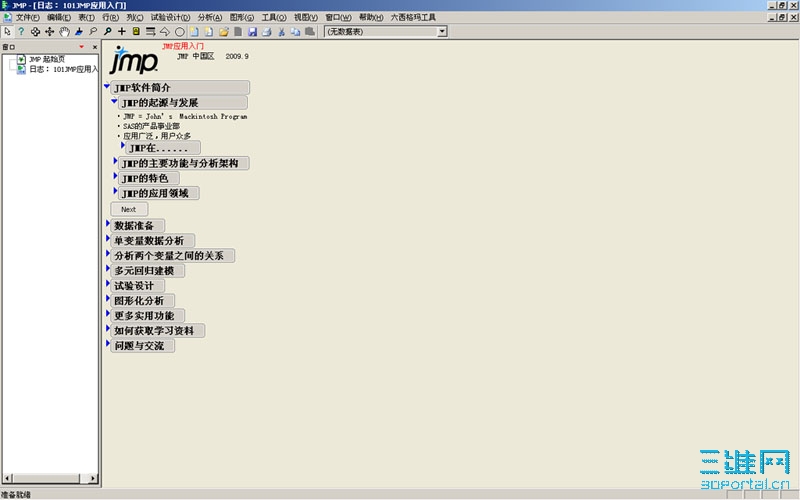Select the Hand grabber tool
Viewport: 800px width, 500px height.
tap(64, 32)
